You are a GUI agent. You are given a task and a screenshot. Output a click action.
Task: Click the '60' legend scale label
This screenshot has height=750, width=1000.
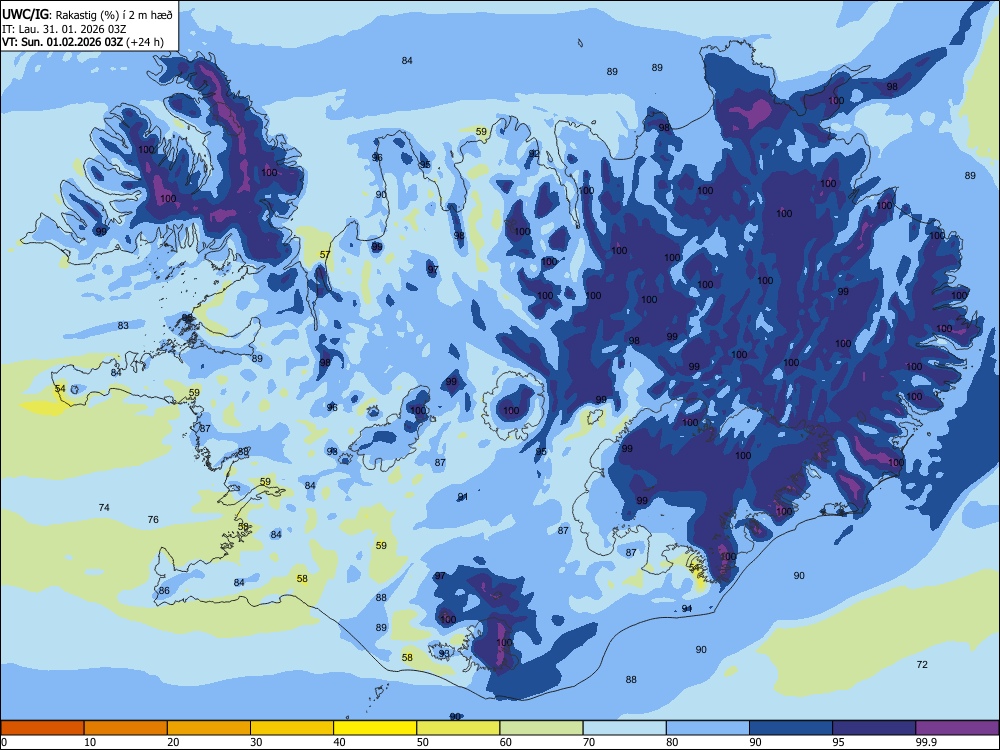pos(506,742)
